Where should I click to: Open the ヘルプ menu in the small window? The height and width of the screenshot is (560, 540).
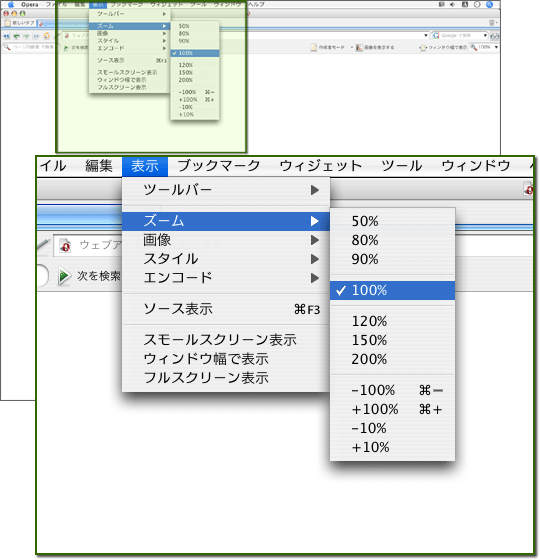(x=256, y=4)
